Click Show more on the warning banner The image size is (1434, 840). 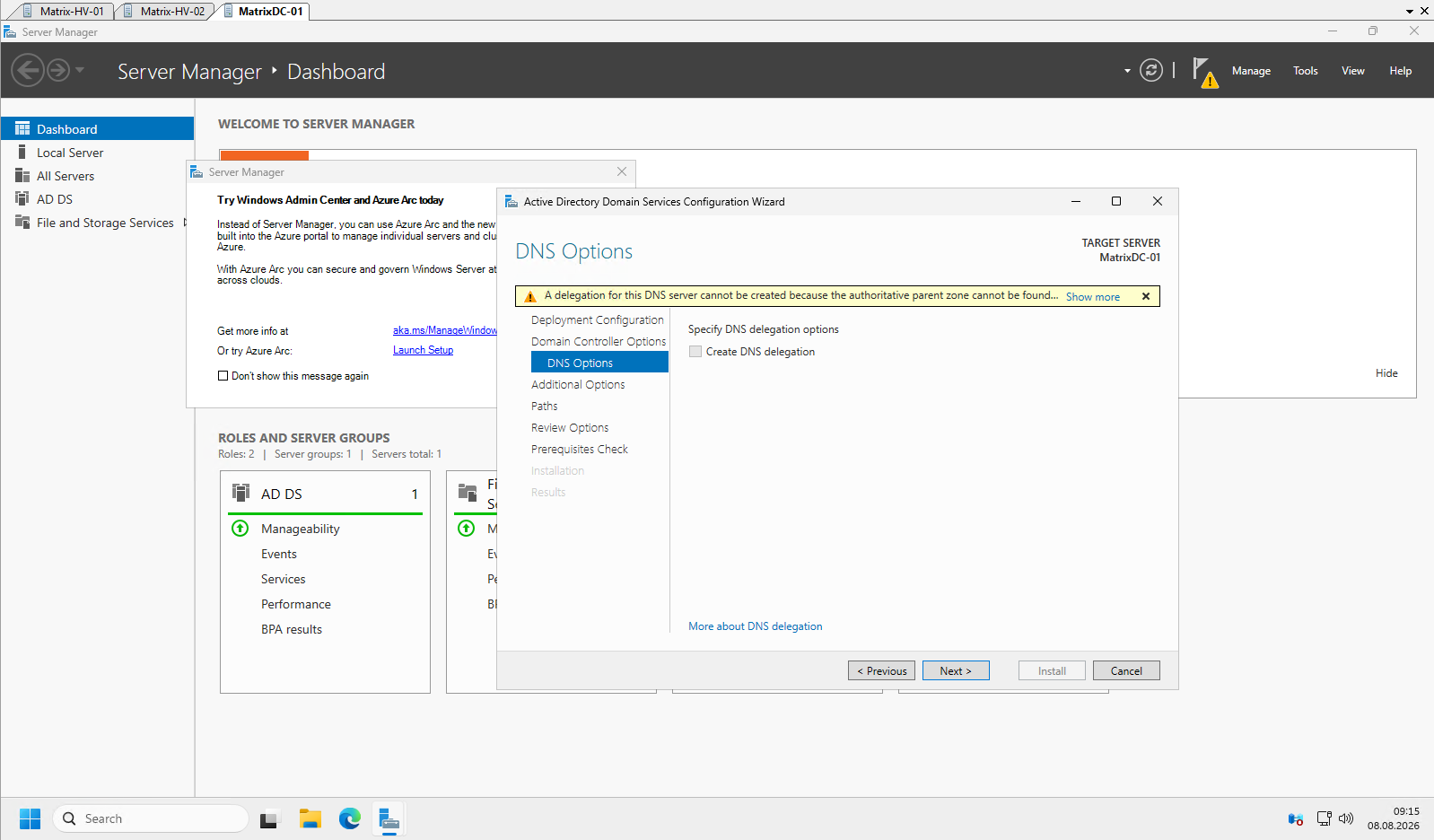click(x=1092, y=297)
